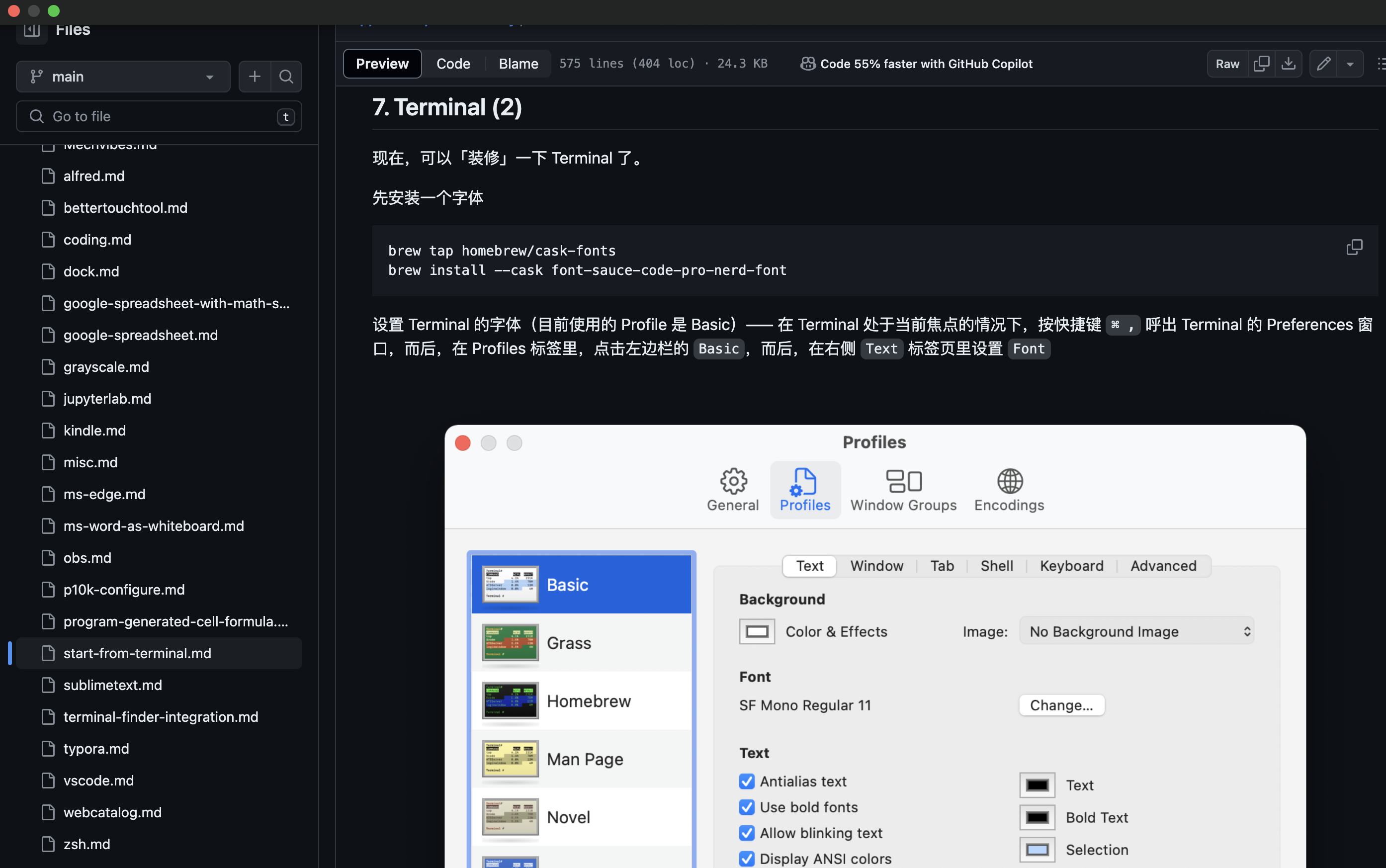Switch to the Blame tab
Viewport: 1386px width, 868px height.
[518, 64]
